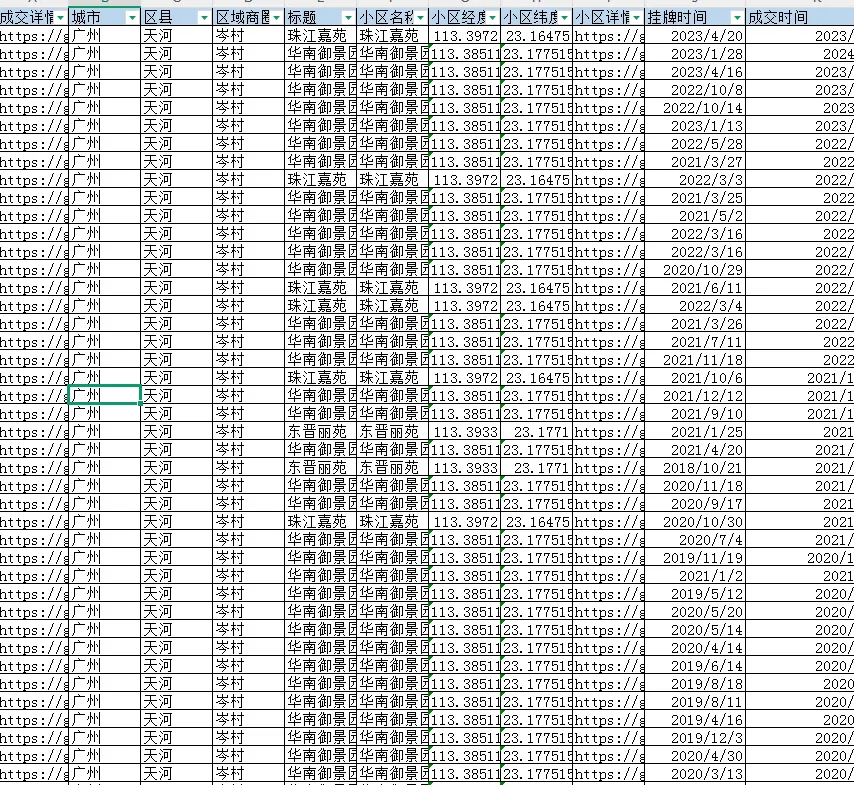Image resolution: width=854 pixels, height=785 pixels.
Task: Select the listing date 2022/3/3 cell
Action: pos(695,180)
